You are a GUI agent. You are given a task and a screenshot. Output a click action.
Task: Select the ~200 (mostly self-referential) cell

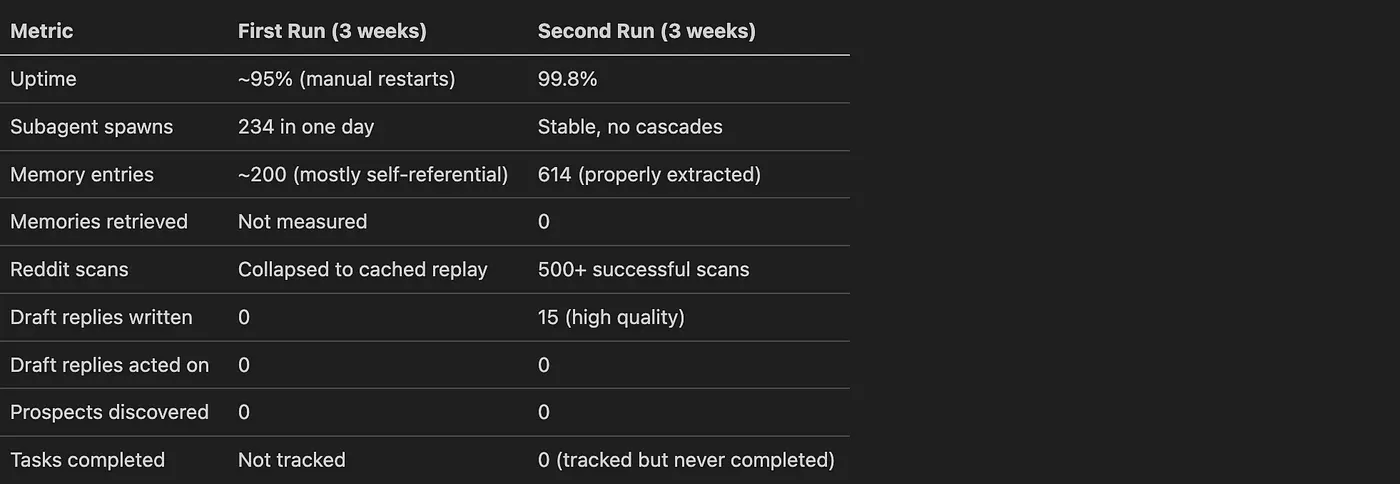[x=373, y=175]
